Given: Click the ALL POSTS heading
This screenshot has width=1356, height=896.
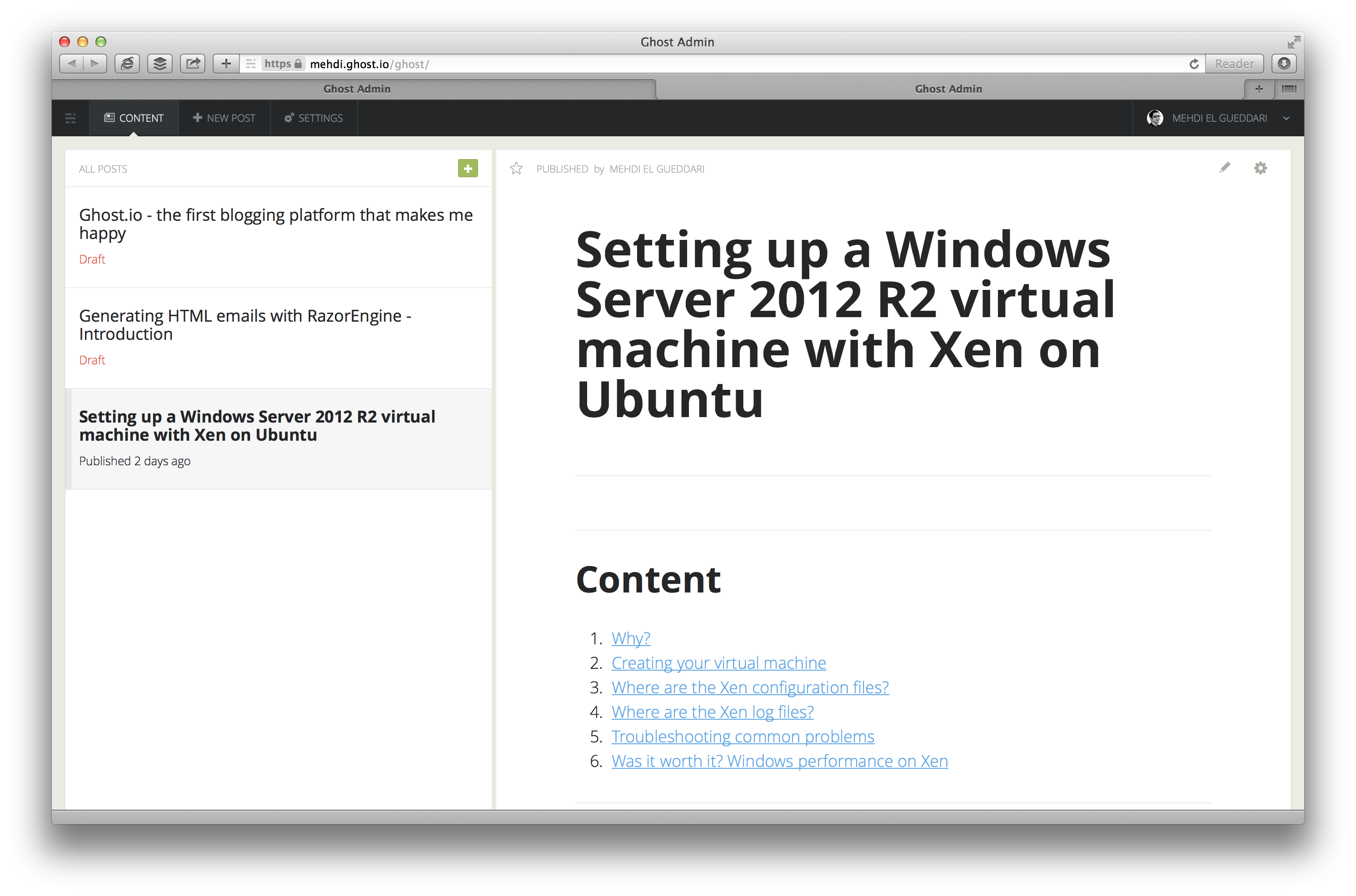Looking at the screenshot, I should [x=103, y=169].
